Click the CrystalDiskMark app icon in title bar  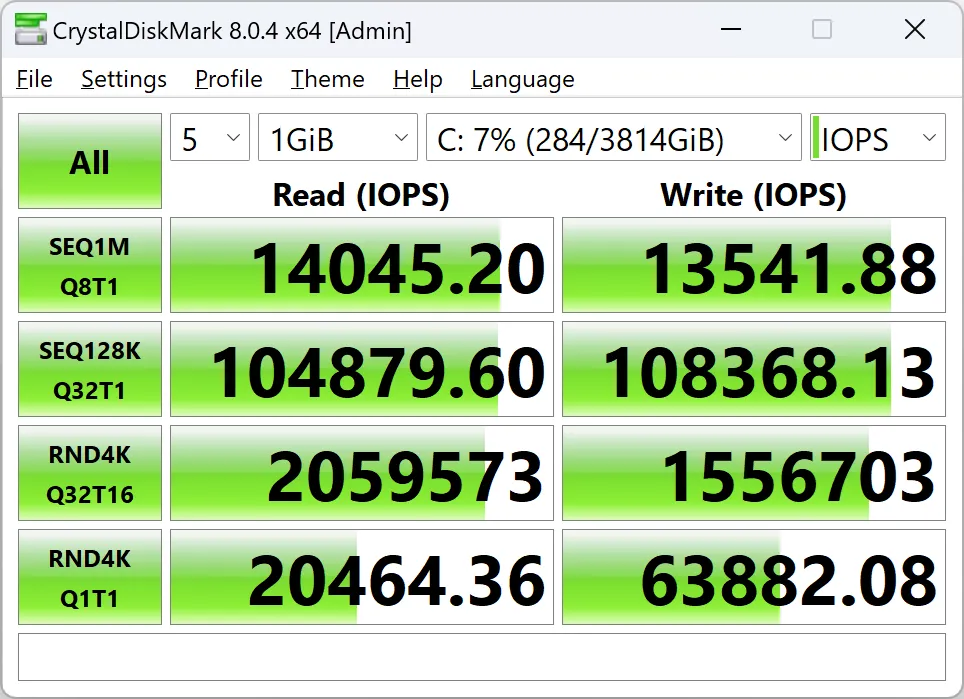29,30
